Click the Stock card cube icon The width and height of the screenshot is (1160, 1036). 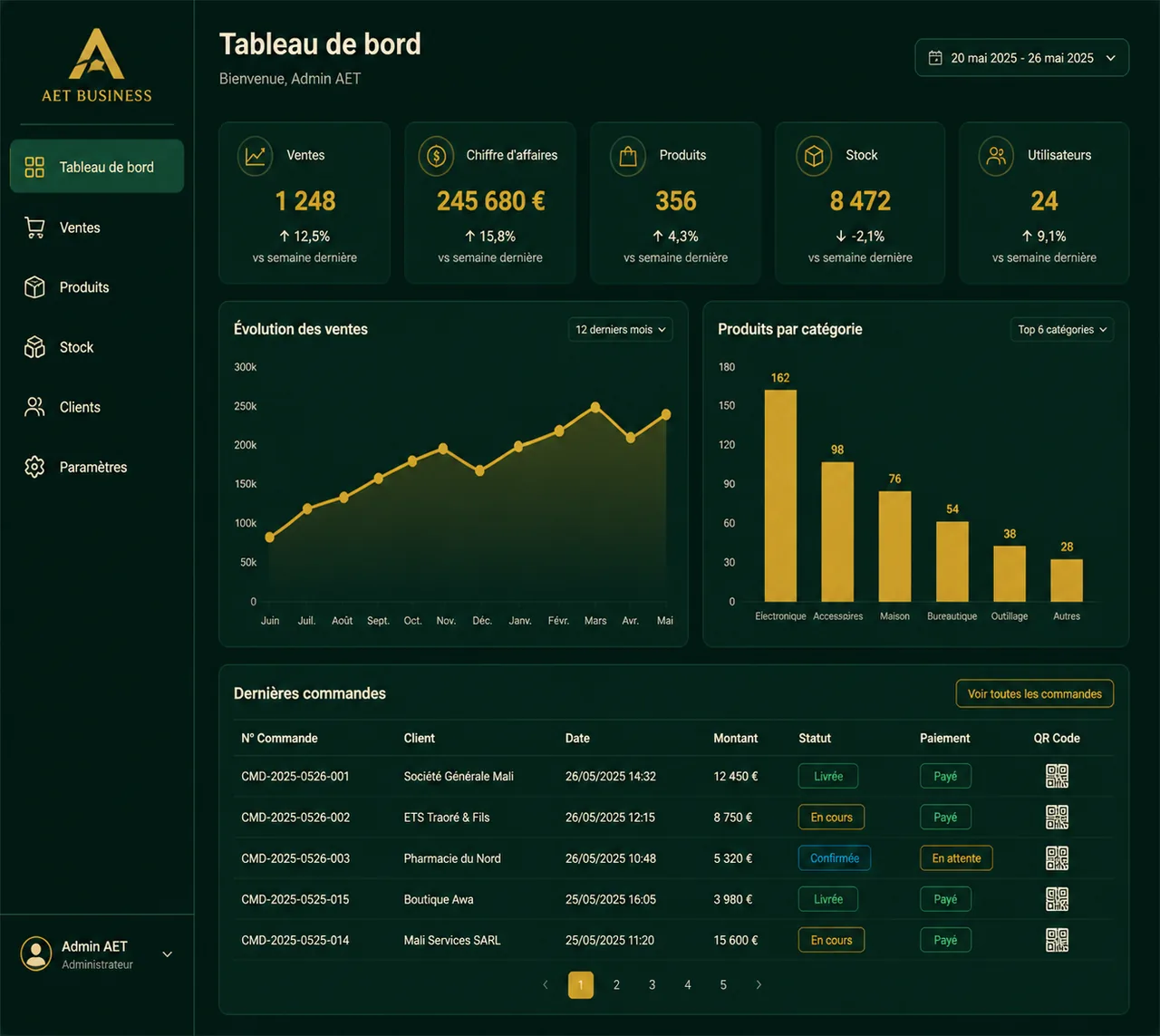click(x=814, y=156)
